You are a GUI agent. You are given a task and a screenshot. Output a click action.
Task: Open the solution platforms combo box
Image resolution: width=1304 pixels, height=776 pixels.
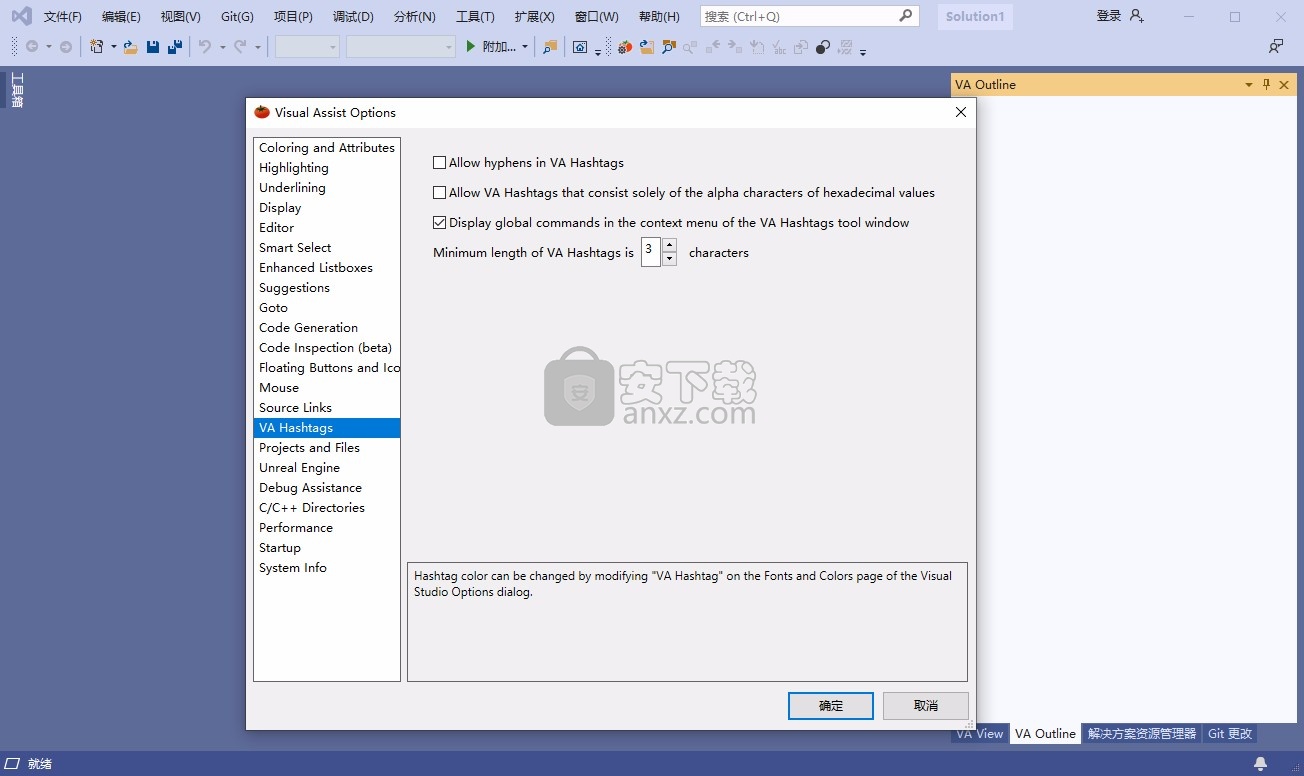click(401, 47)
